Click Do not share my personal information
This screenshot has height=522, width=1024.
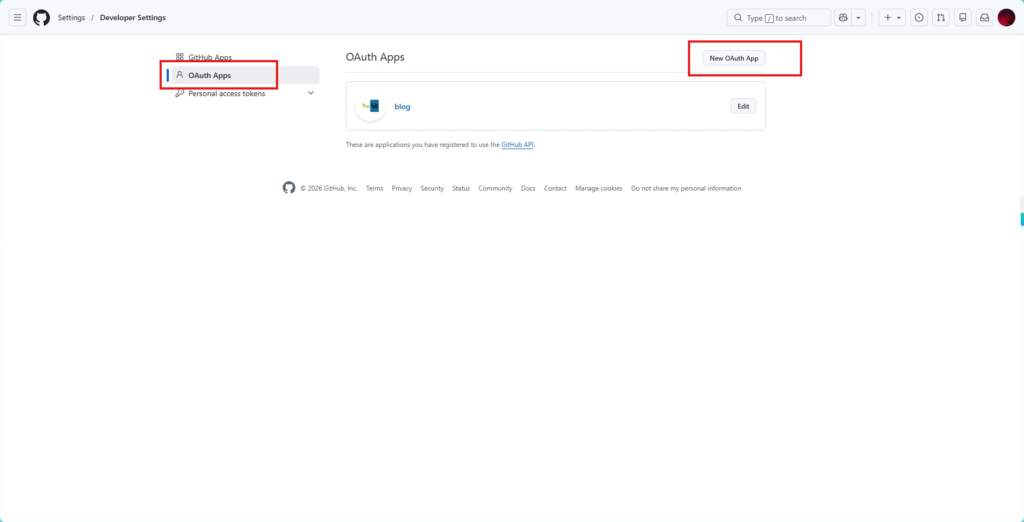tap(686, 188)
